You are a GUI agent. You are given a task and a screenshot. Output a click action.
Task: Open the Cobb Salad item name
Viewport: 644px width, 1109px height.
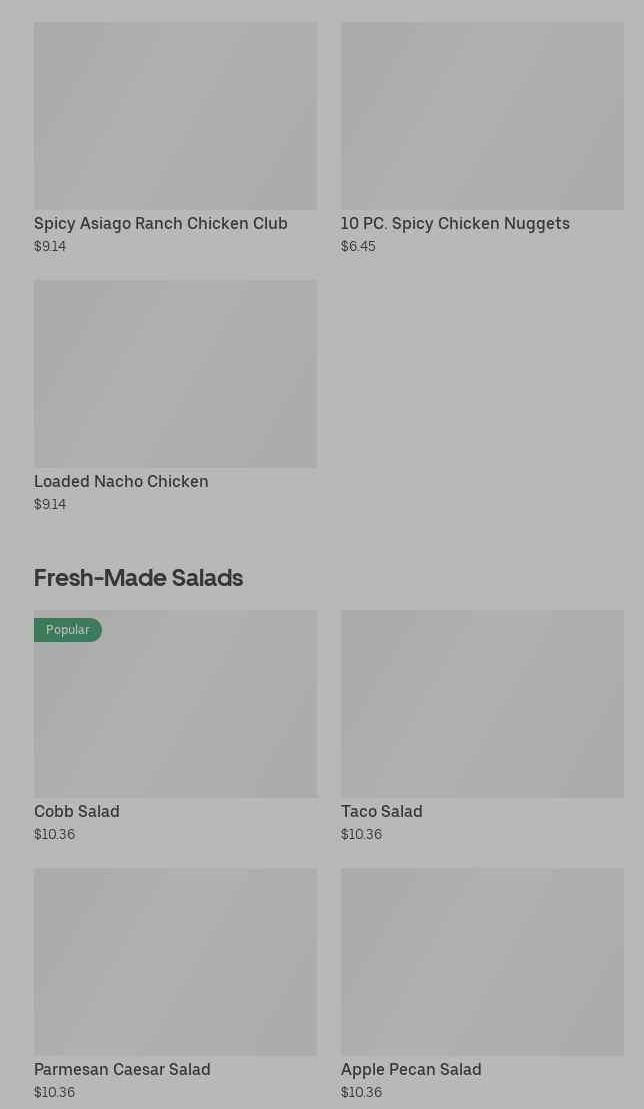(x=77, y=811)
